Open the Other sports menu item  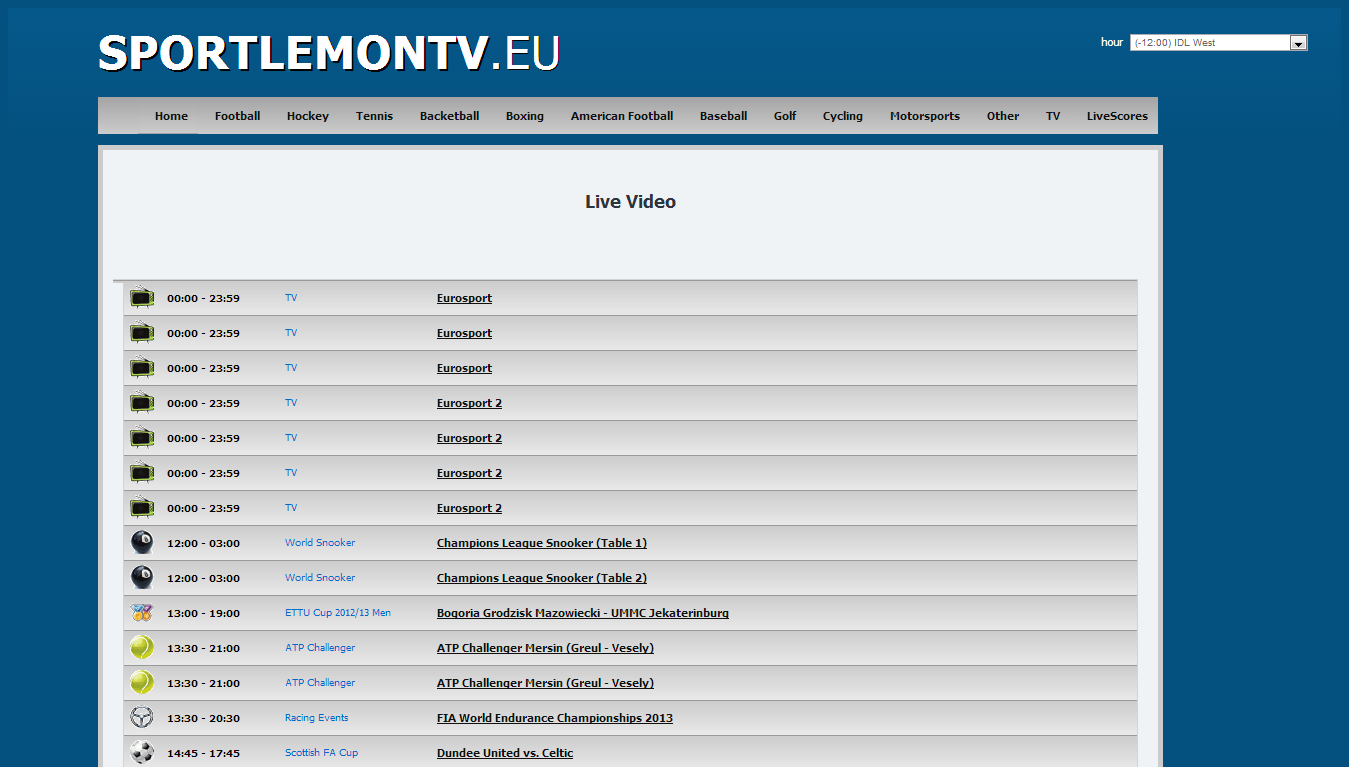[1002, 116]
